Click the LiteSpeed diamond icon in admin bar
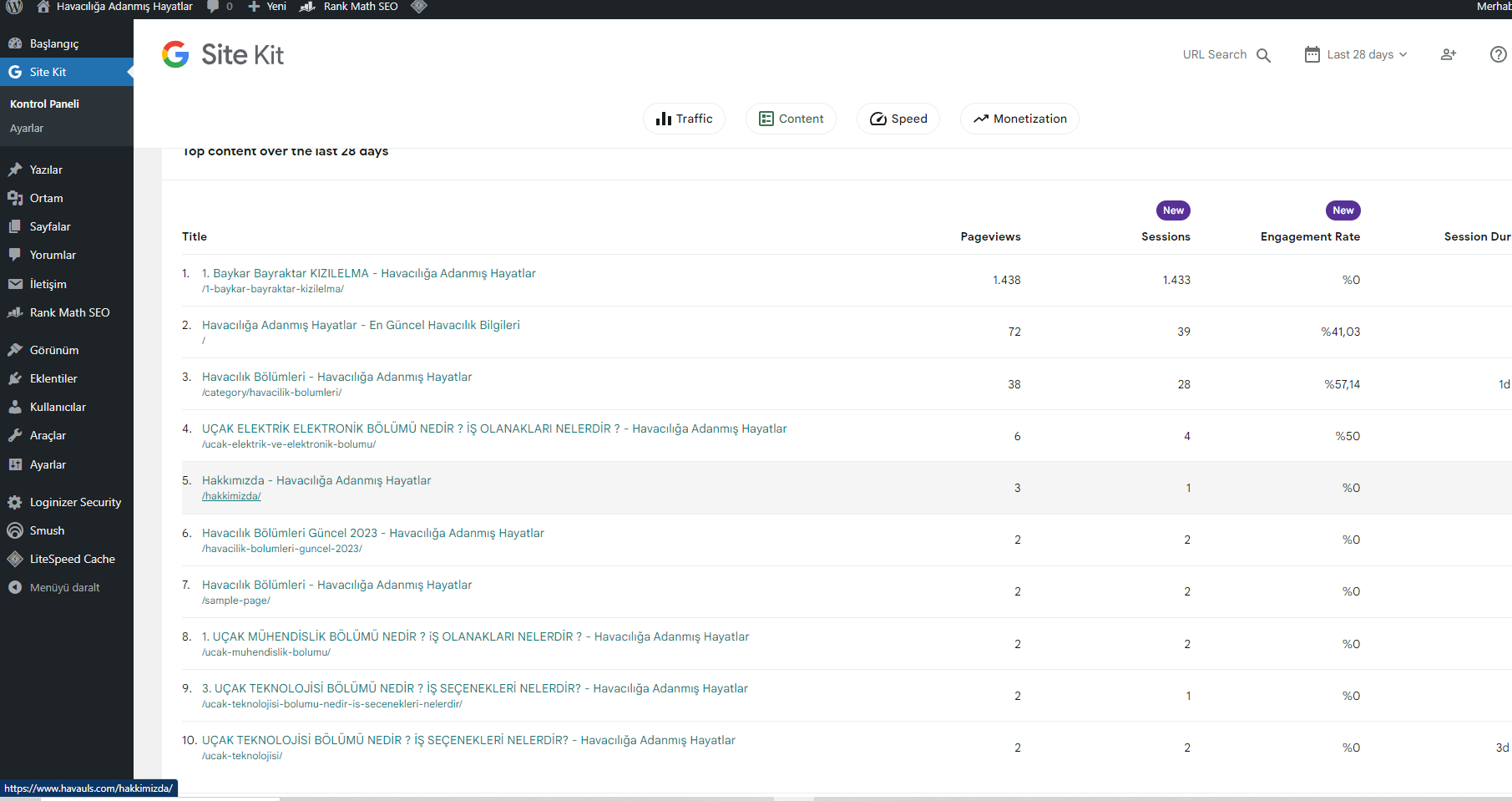 (x=419, y=7)
